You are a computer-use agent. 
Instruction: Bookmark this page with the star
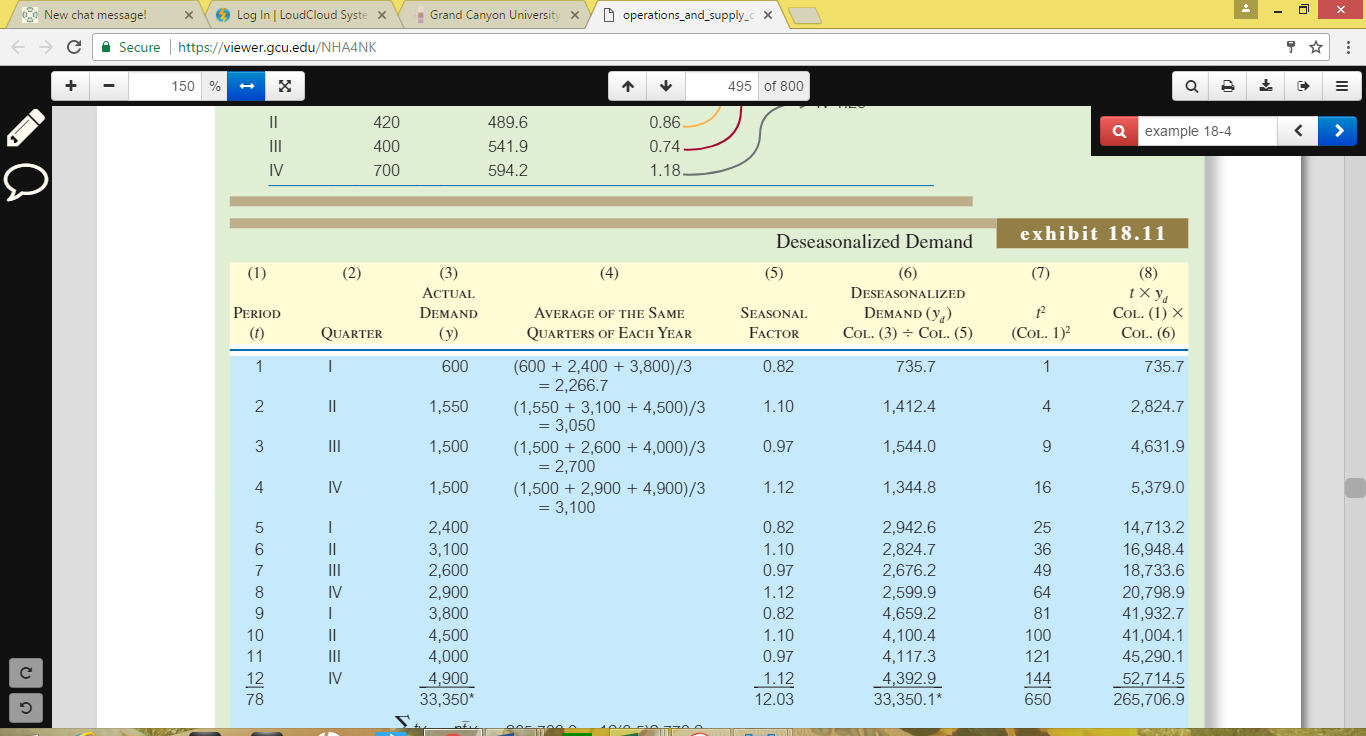coord(1317,47)
